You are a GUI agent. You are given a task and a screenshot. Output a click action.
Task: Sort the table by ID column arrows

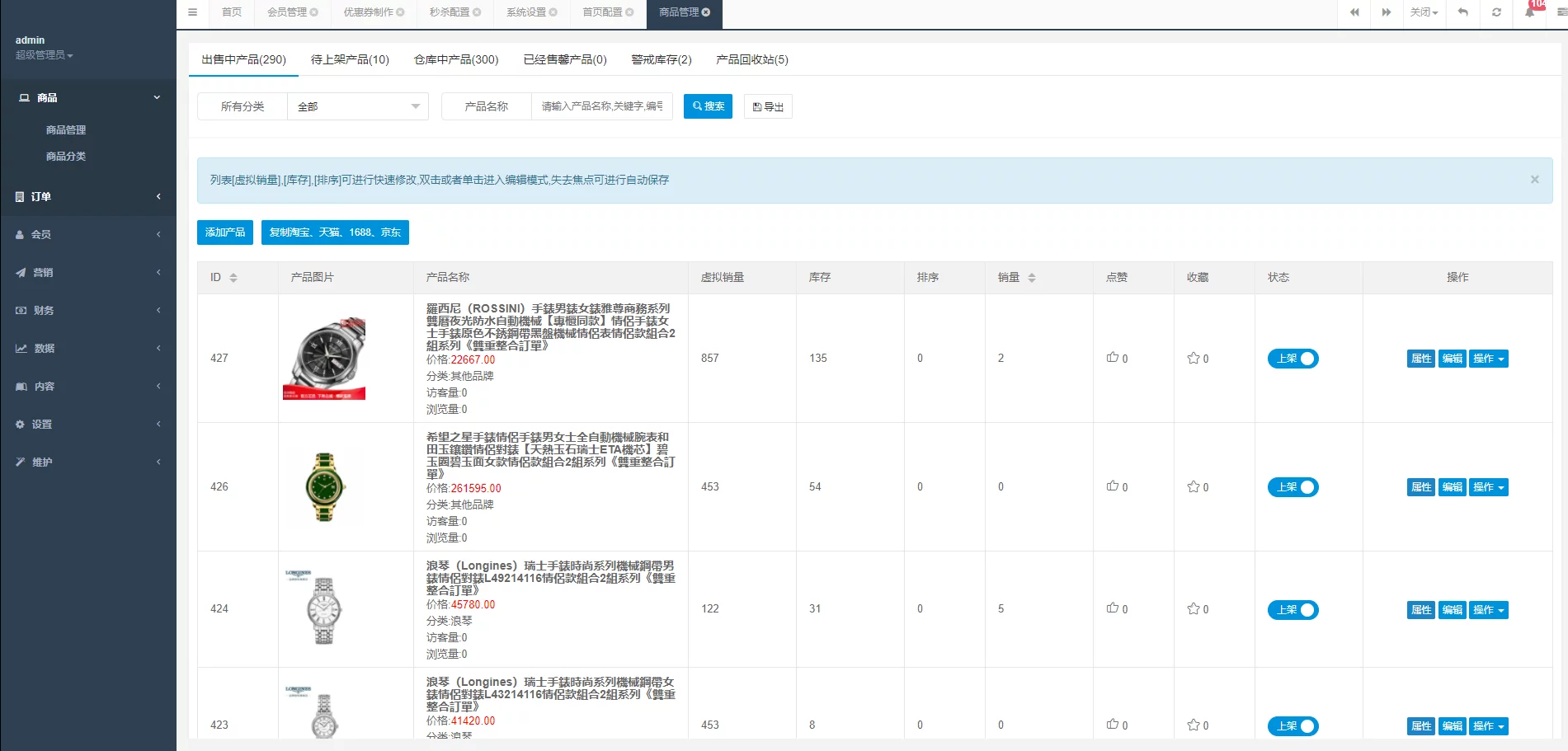point(233,278)
